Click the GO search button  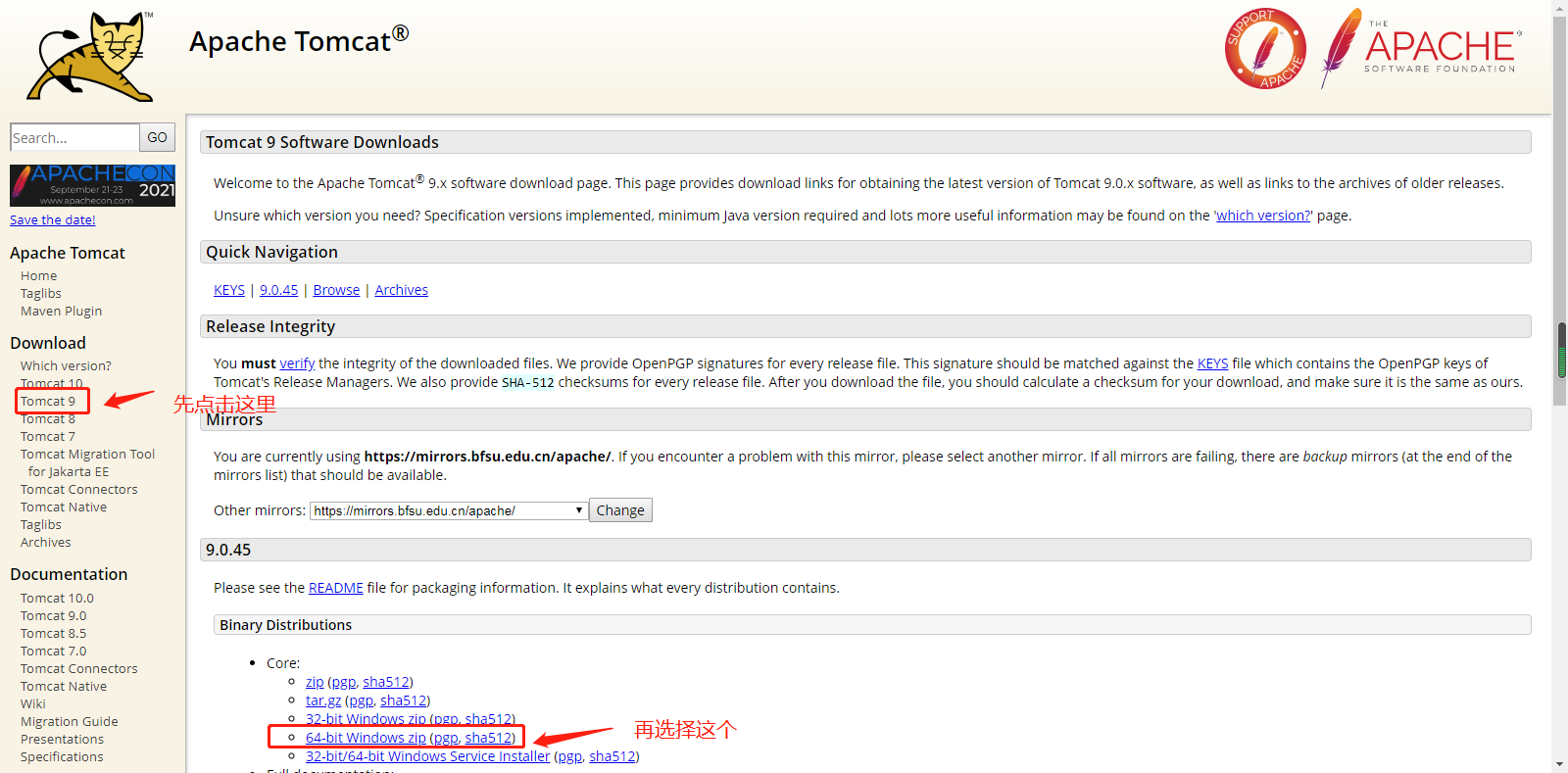click(157, 137)
